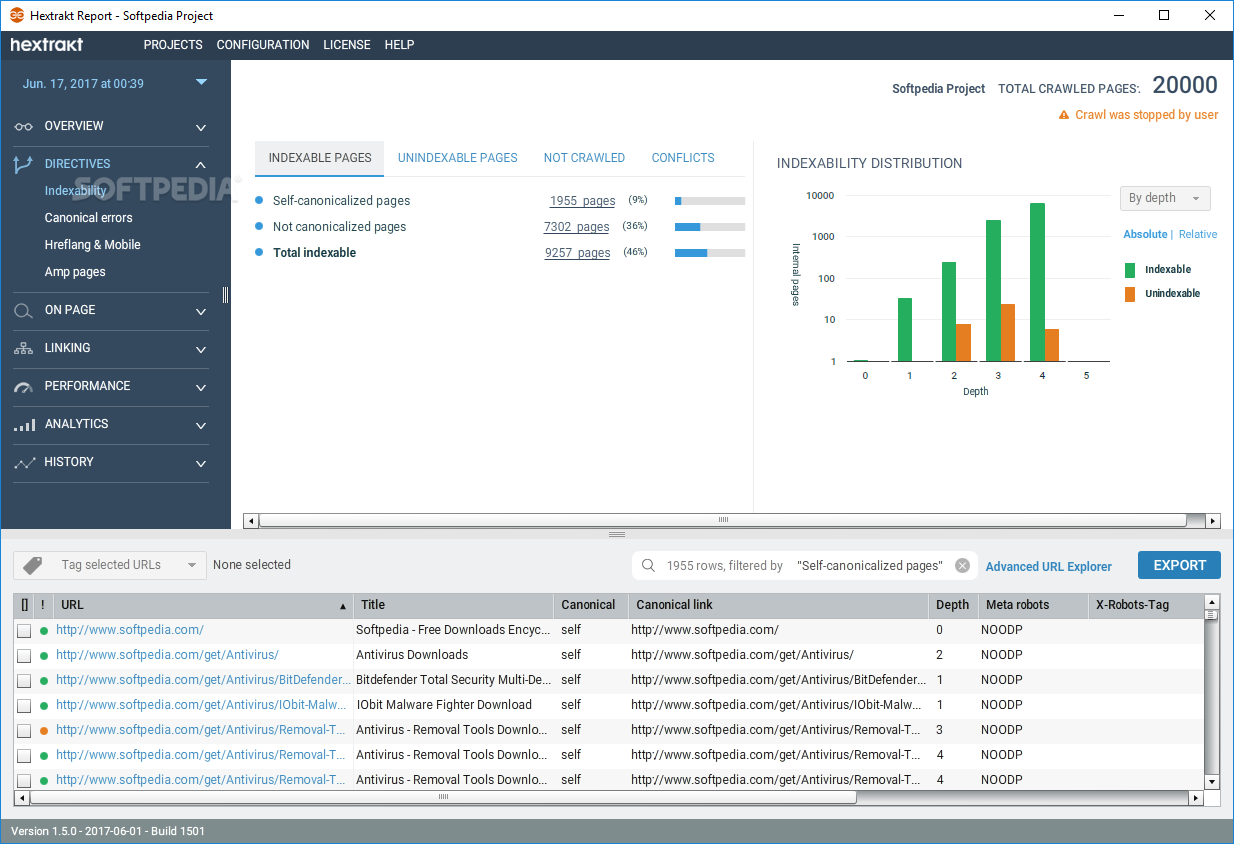Click the History line graph icon
This screenshot has height=844, width=1234.
24,463
